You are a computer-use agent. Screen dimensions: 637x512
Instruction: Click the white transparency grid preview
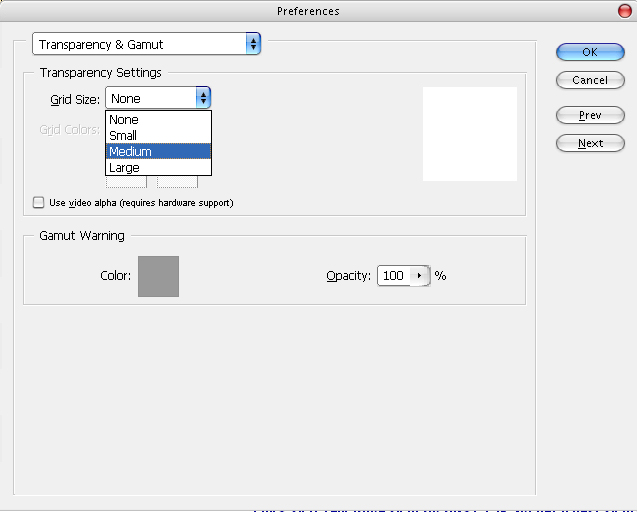(469, 134)
